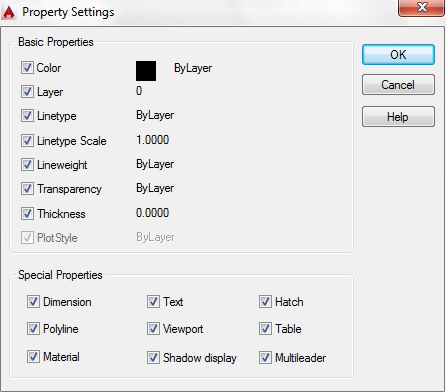
Task: Toggle the Thickness checkbox
Action: (27, 213)
